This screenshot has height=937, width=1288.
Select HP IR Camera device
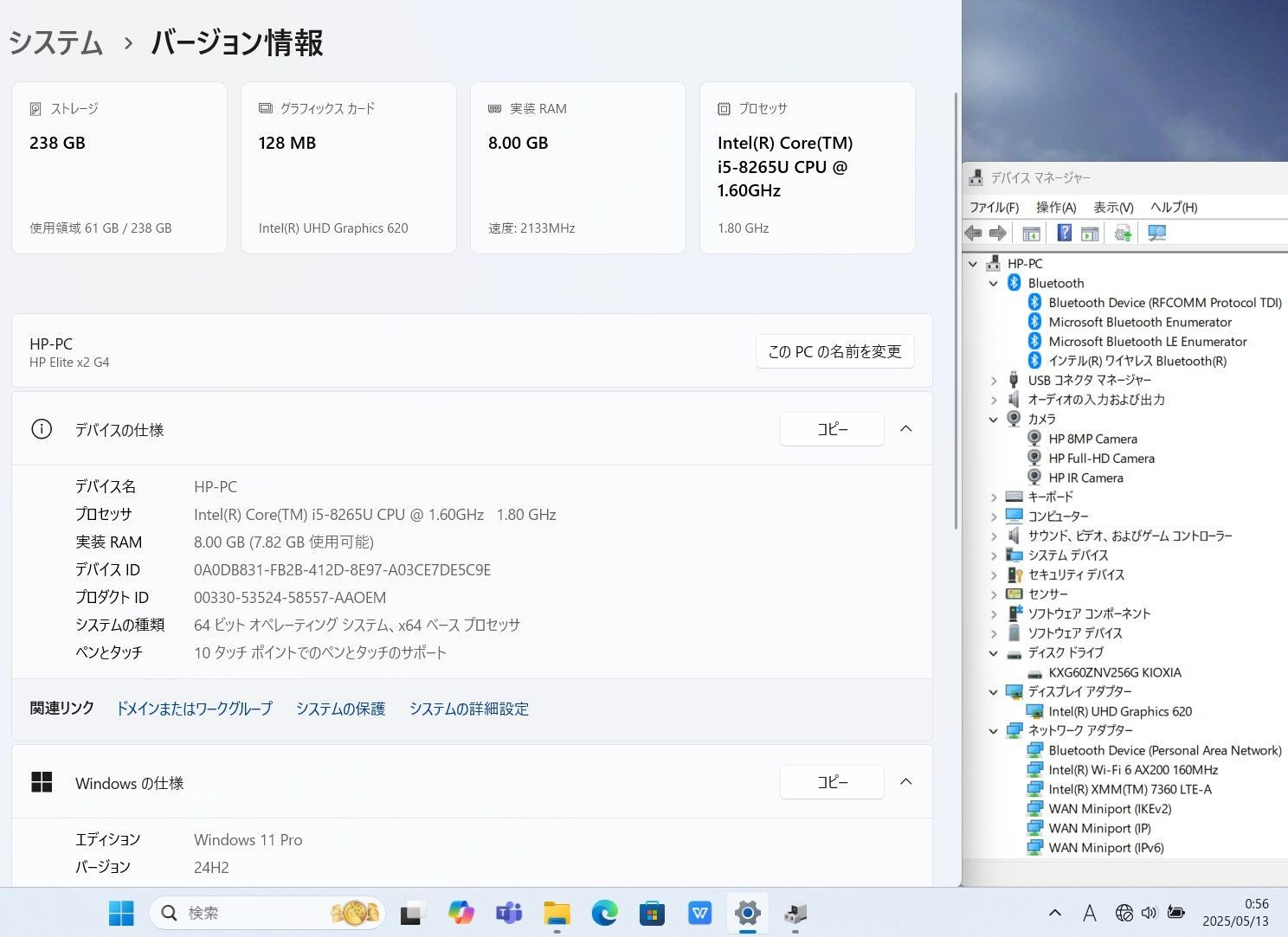tap(1085, 478)
